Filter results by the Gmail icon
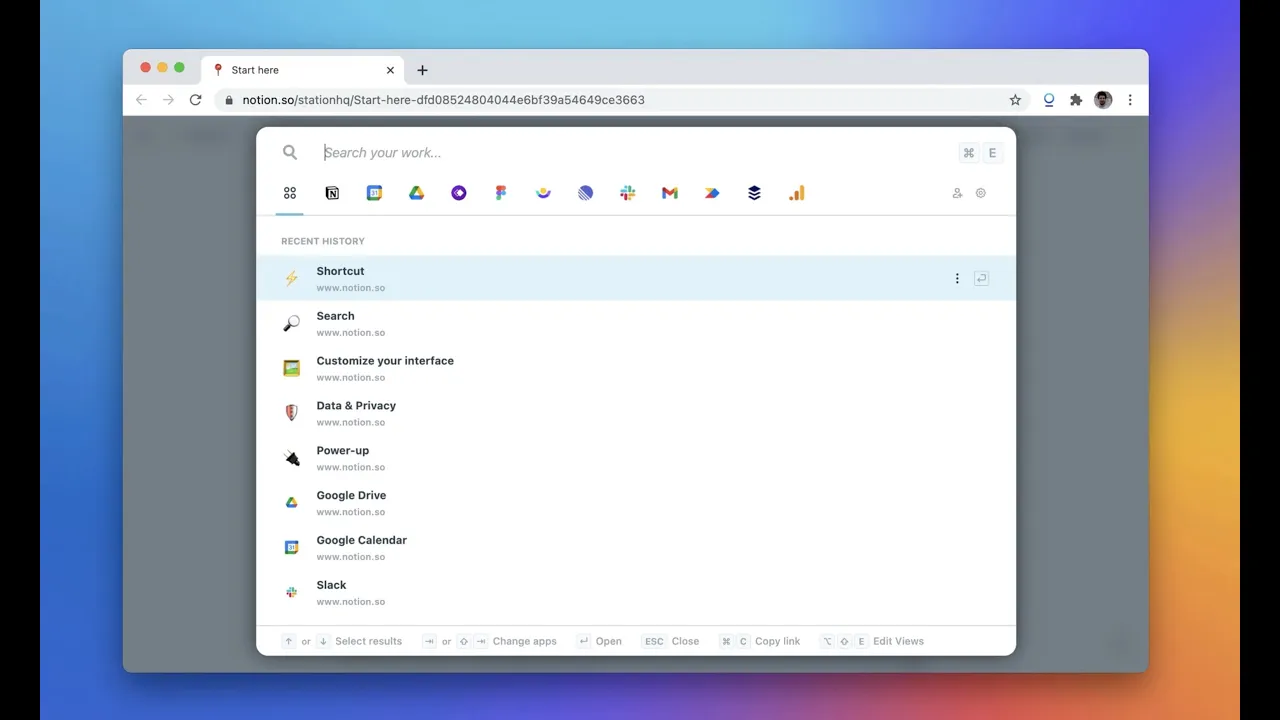The height and width of the screenshot is (720, 1280). 670,193
